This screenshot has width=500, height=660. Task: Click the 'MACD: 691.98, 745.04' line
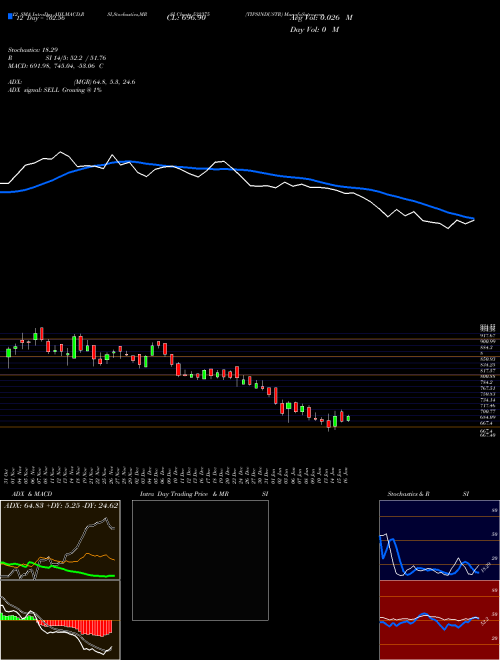[x=56, y=66]
